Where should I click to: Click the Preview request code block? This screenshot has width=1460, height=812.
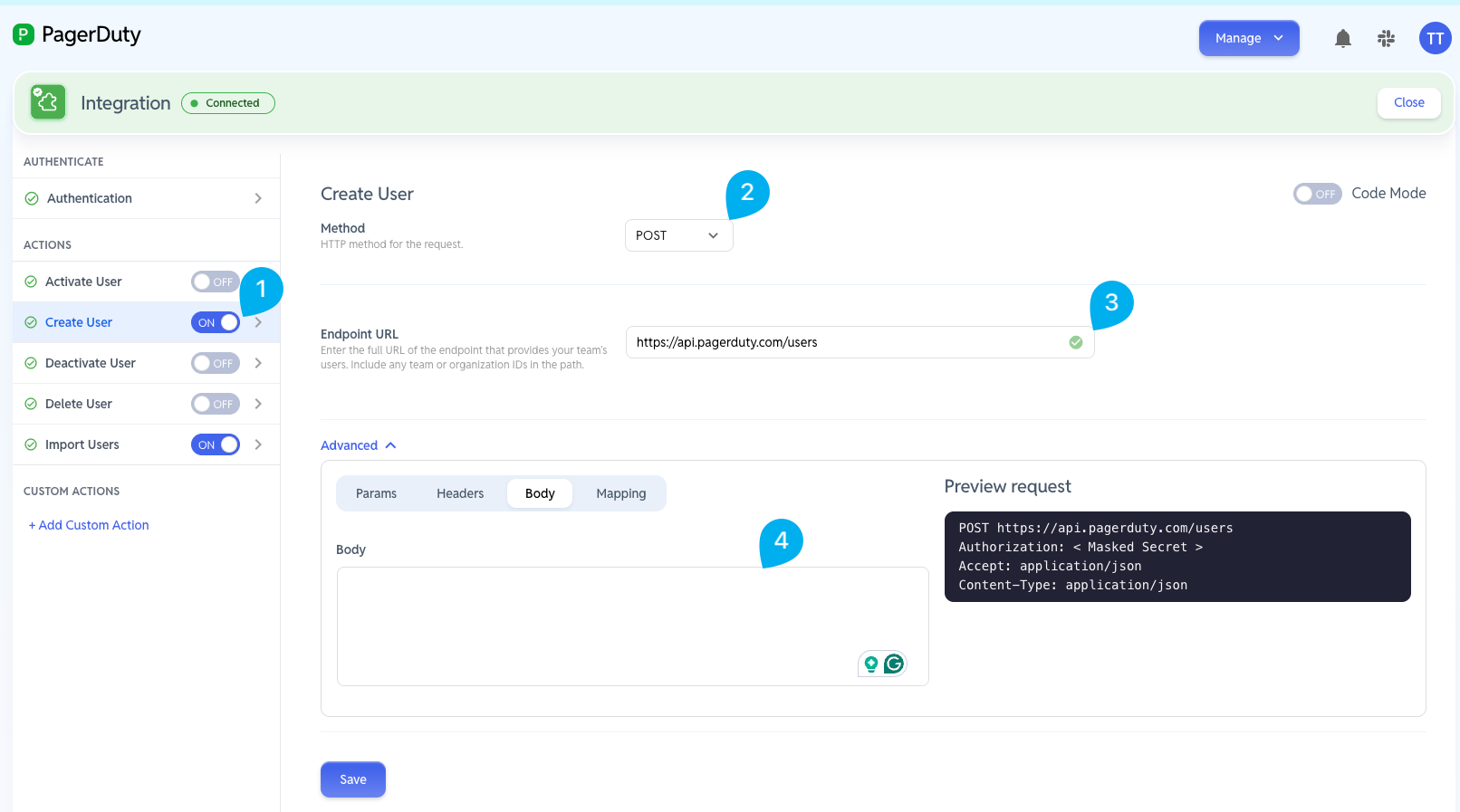1177,557
